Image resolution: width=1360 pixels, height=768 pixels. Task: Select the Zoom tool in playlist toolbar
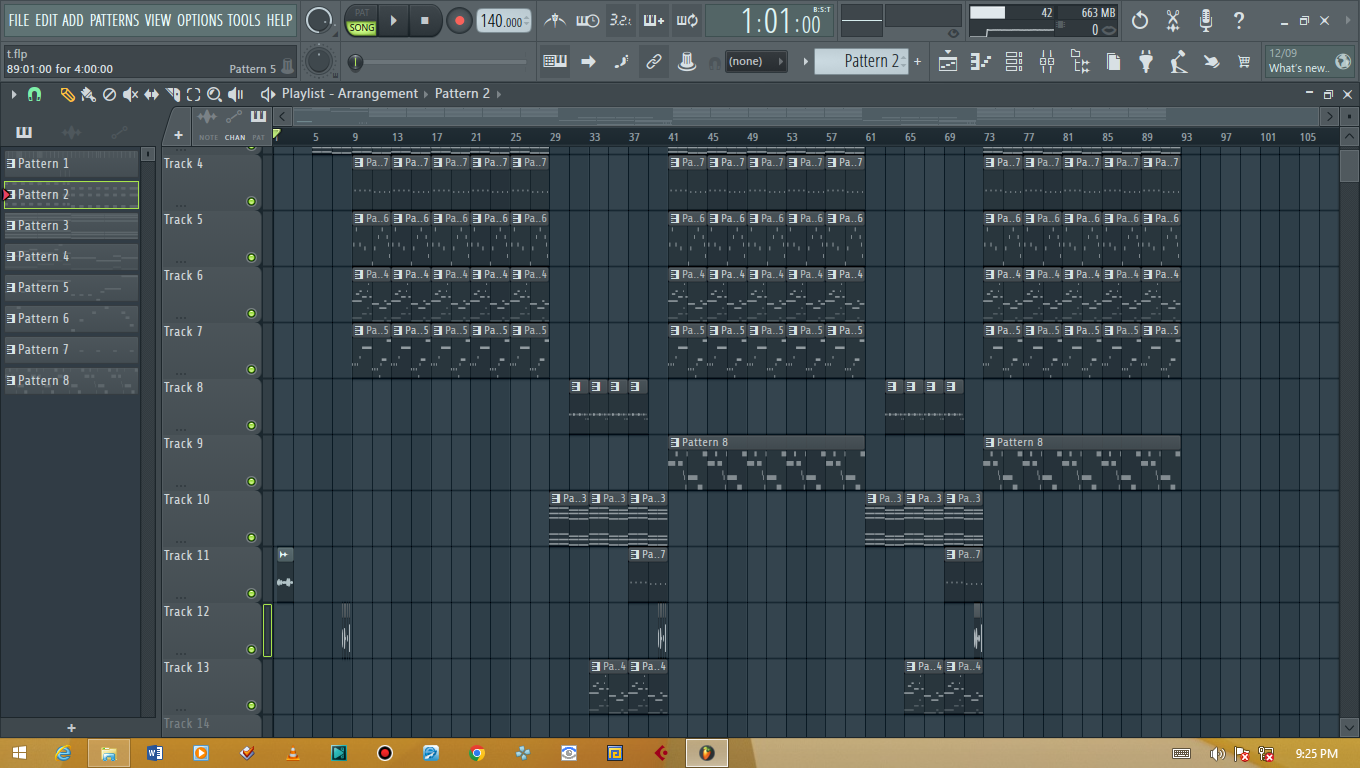coord(214,94)
